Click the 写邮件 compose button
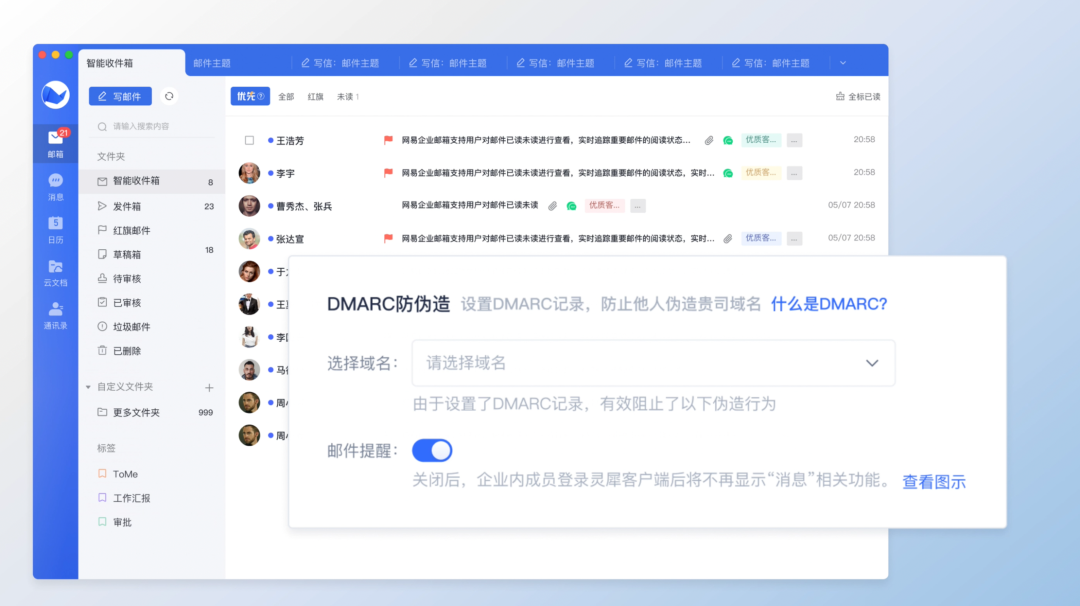This screenshot has width=1080, height=606. 120,96
